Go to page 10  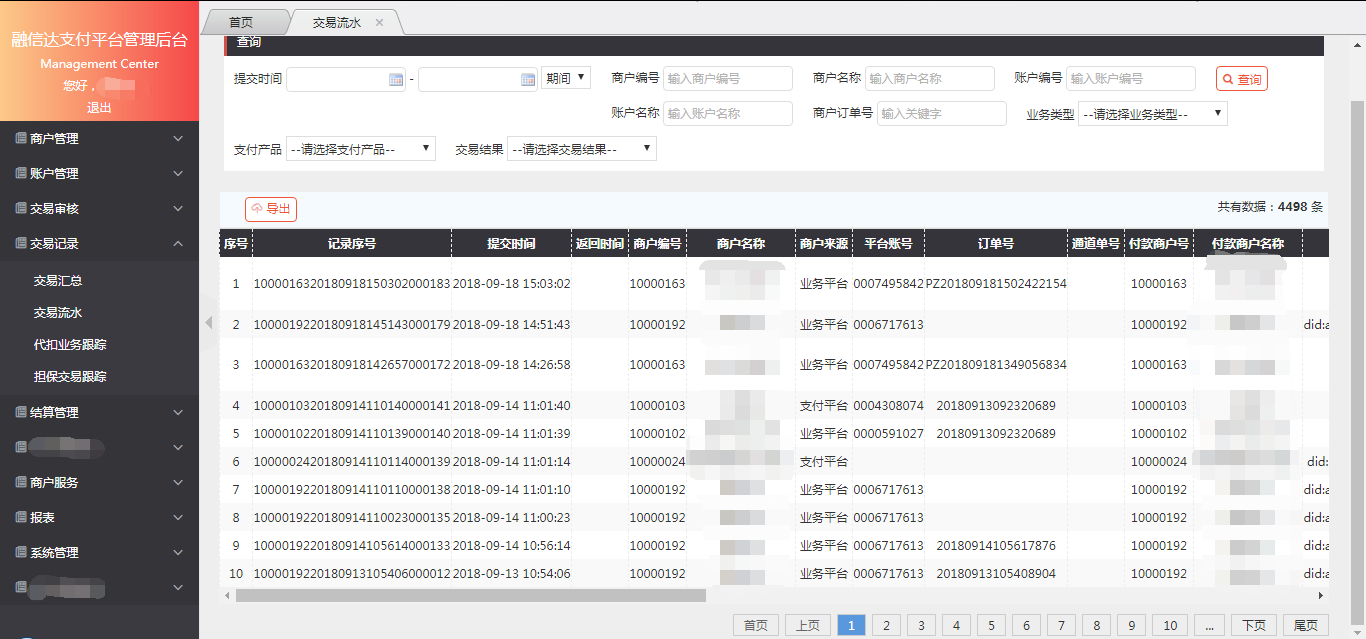pos(1170,625)
